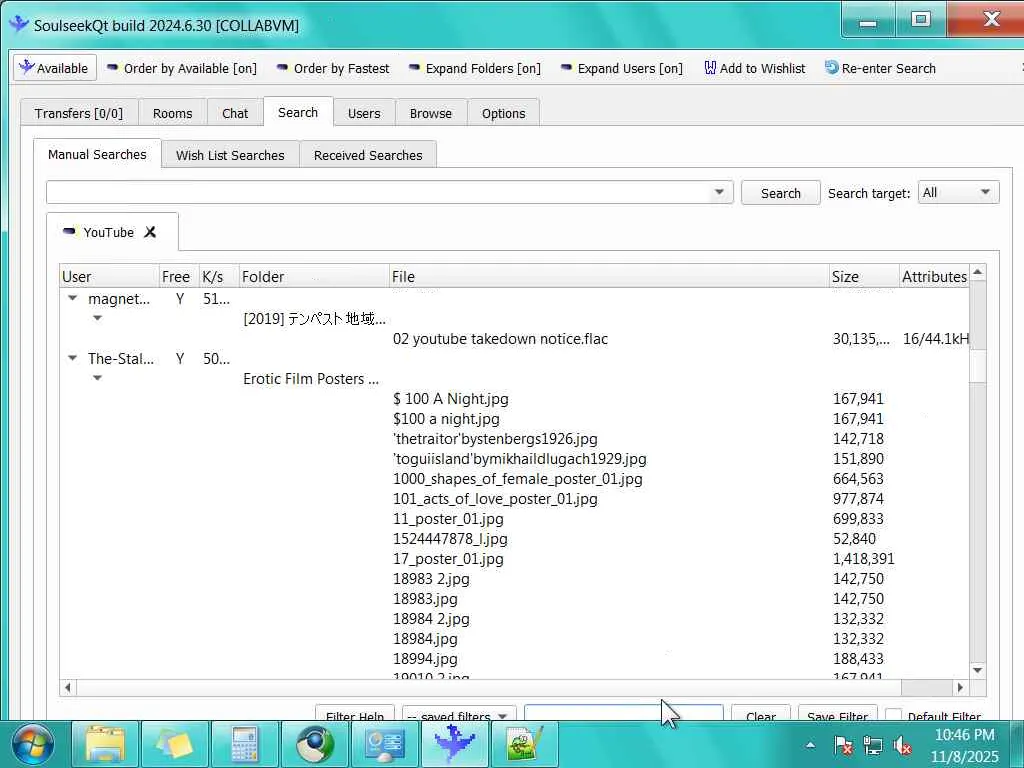Close the YouTube search tab
The width and height of the screenshot is (1024, 768).
[150, 232]
